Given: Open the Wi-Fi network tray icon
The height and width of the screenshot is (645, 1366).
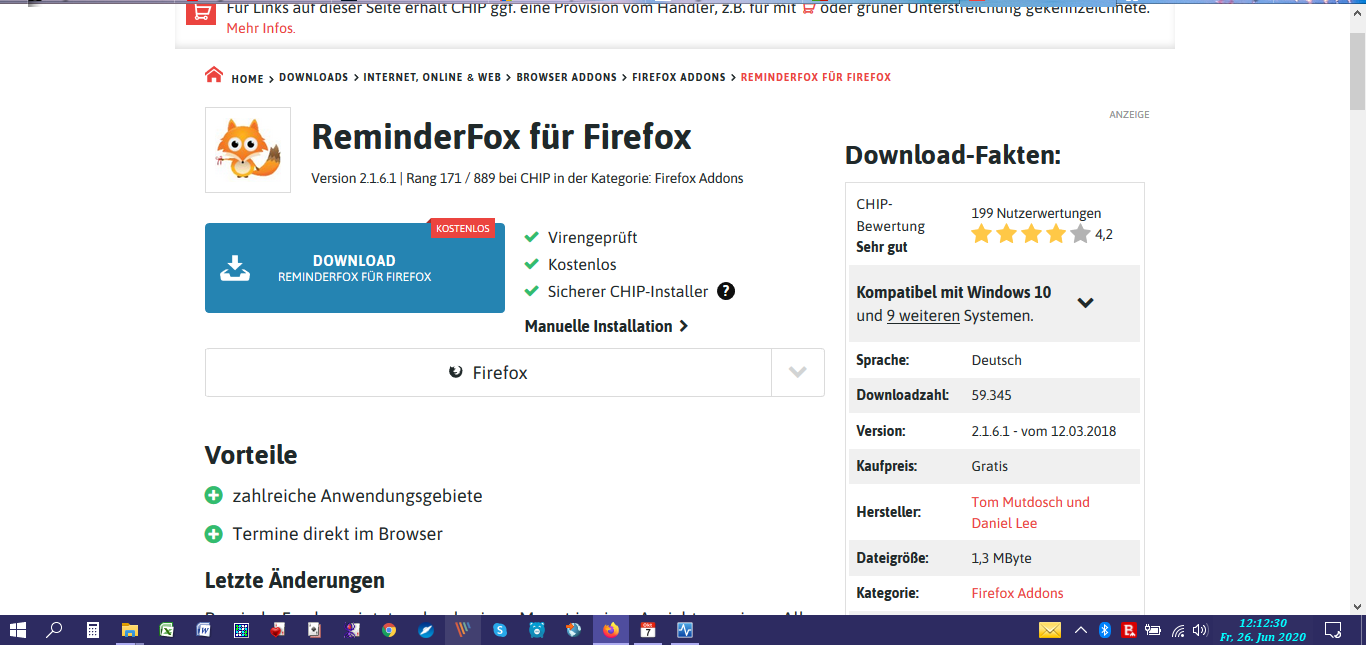Looking at the screenshot, I should [x=1178, y=630].
